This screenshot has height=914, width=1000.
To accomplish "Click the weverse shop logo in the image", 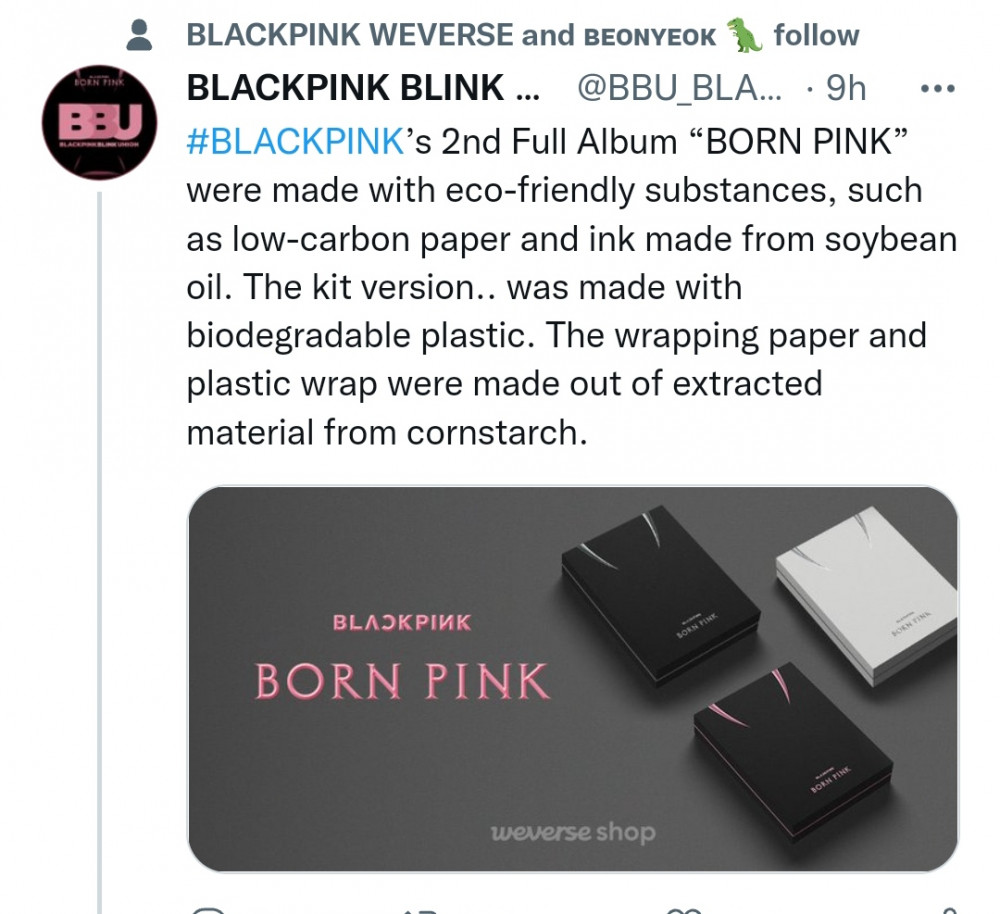I will coord(572,832).
